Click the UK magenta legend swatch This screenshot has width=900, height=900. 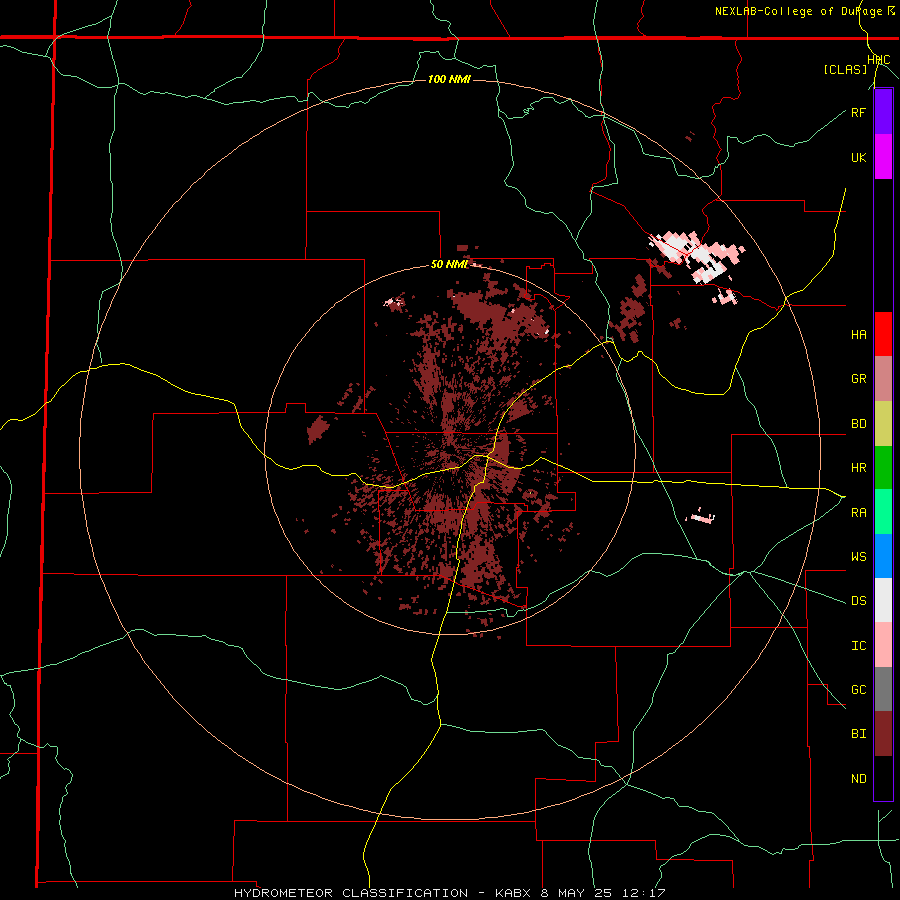[883, 157]
